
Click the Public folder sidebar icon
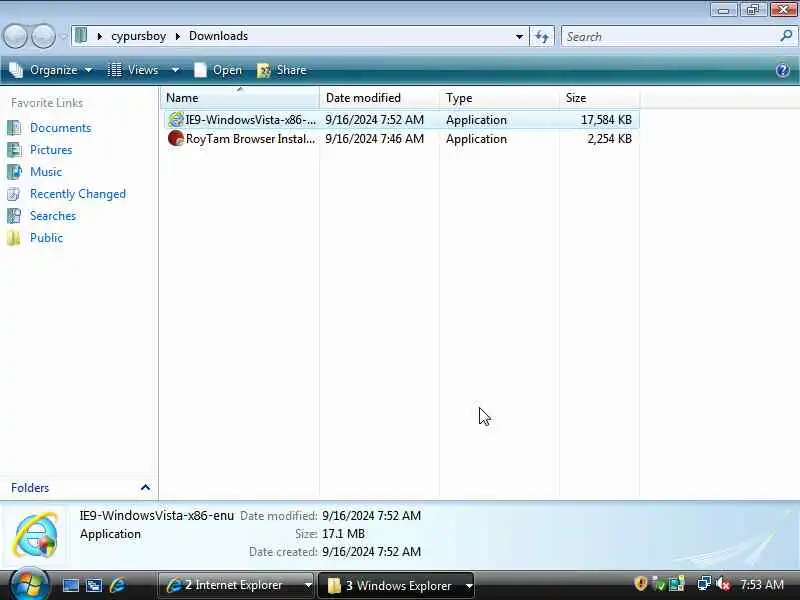pyautogui.click(x=14, y=238)
